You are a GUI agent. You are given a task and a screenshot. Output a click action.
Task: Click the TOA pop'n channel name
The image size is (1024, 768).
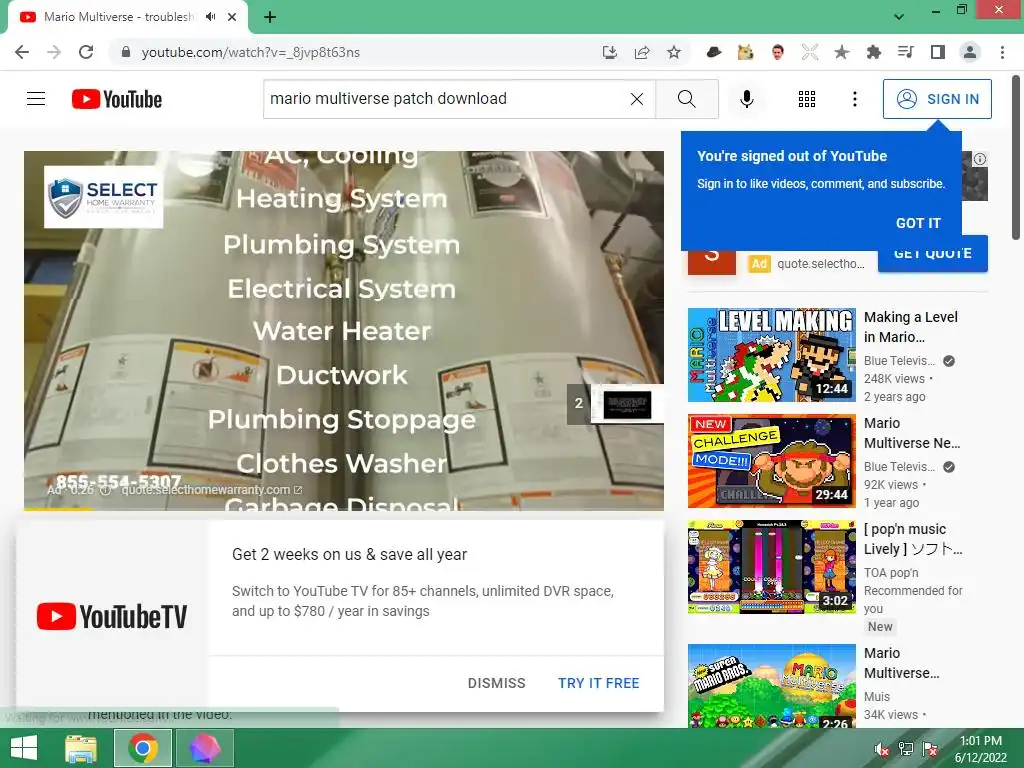(x=891, y=573)
